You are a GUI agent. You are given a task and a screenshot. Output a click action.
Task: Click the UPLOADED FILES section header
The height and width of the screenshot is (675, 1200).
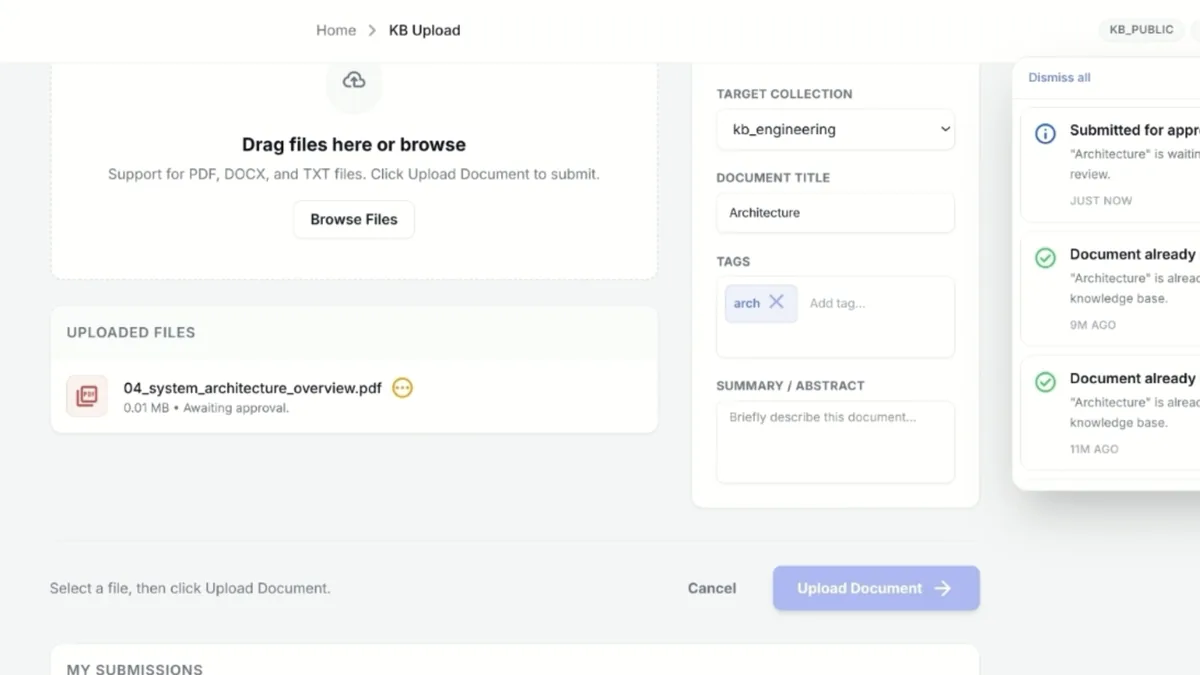[x=131, y=332]
